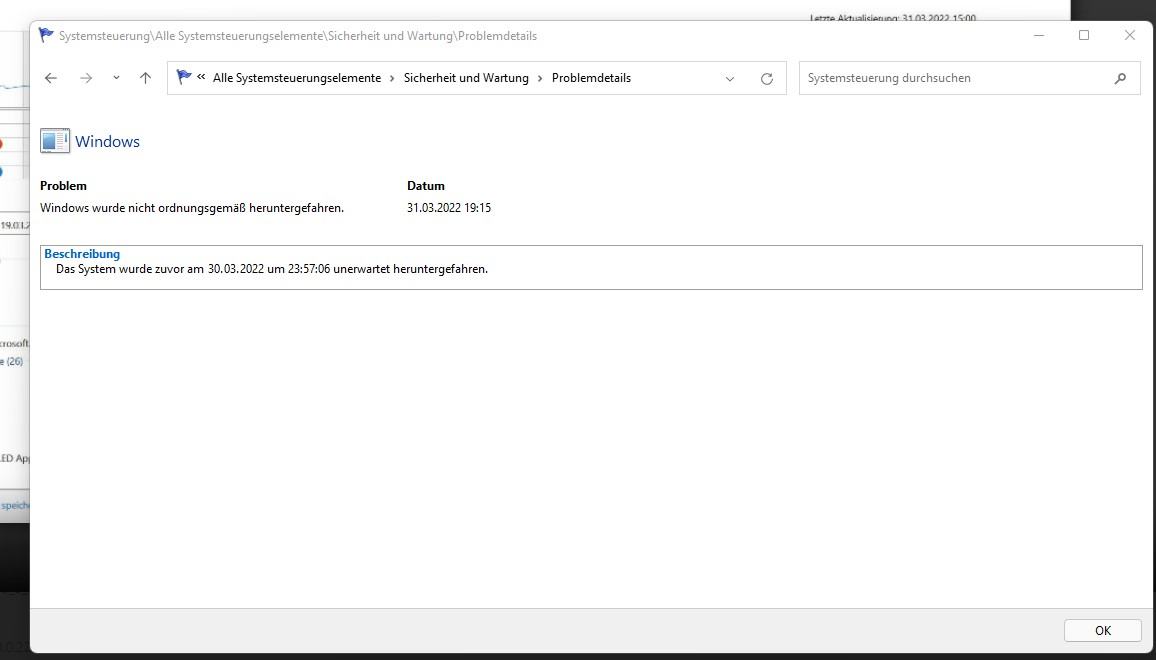Open the recent locations dropdown chevron
The image size is (1156, 660).
tap(116, 78)
